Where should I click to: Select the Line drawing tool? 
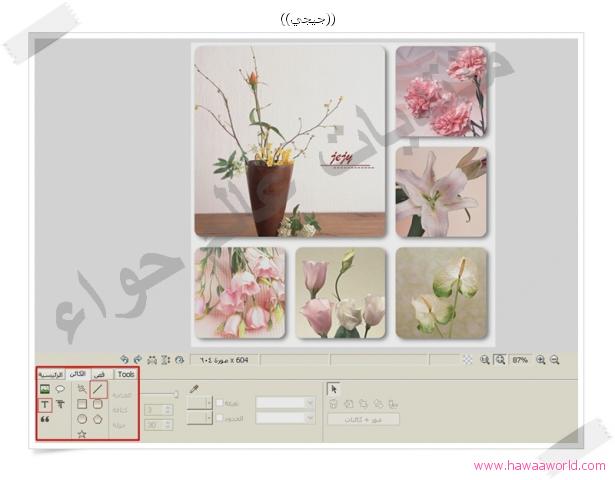[98, 388]
